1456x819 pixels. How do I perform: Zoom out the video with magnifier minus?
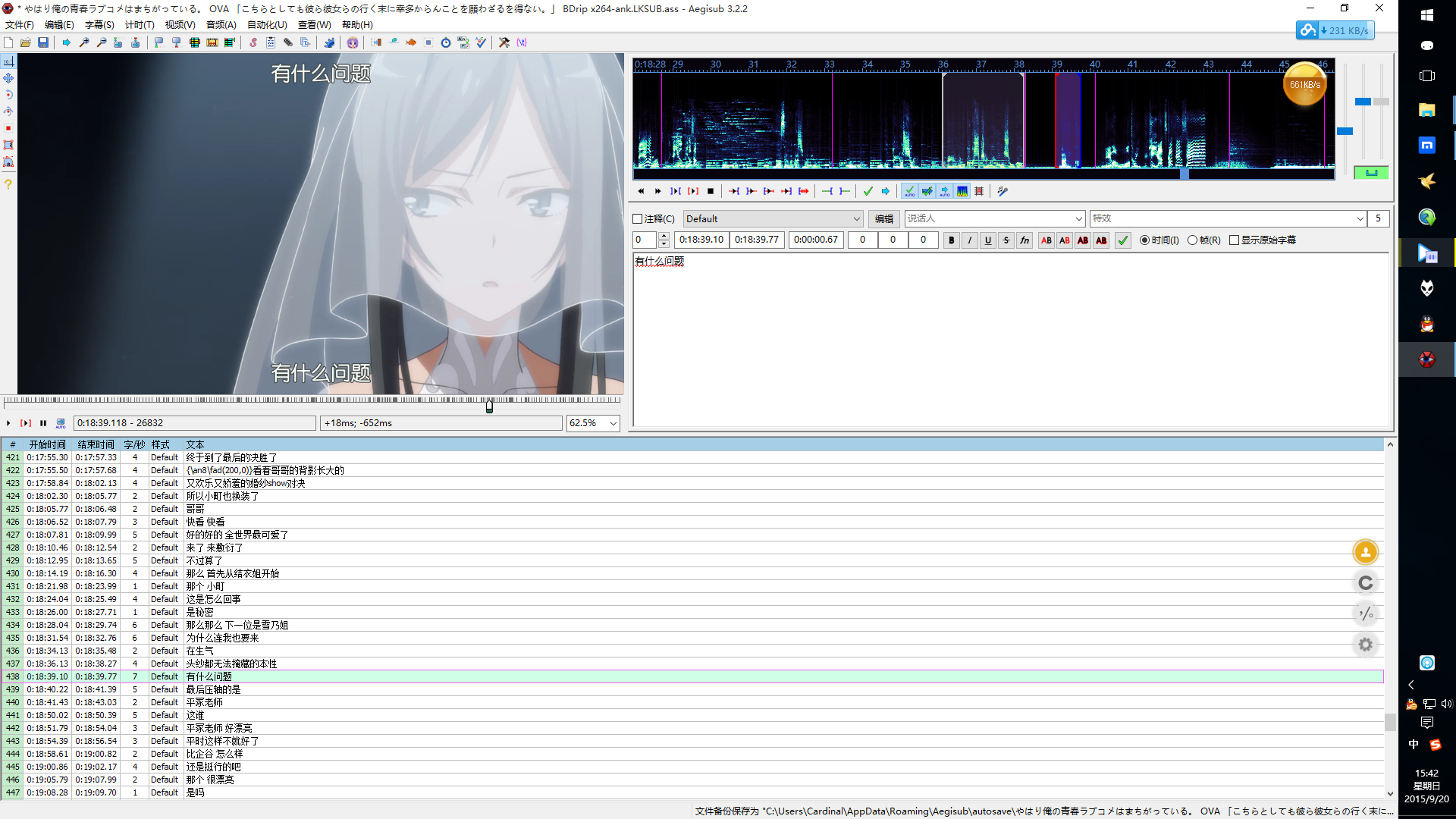coord(101,42)
